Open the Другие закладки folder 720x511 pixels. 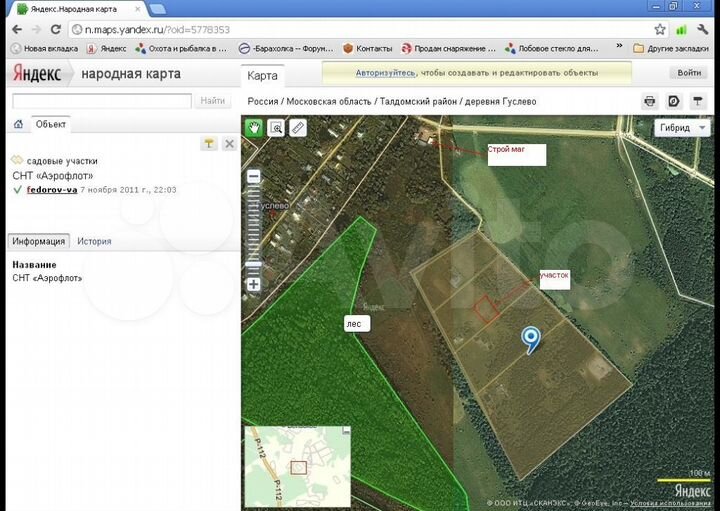point(671,48)
